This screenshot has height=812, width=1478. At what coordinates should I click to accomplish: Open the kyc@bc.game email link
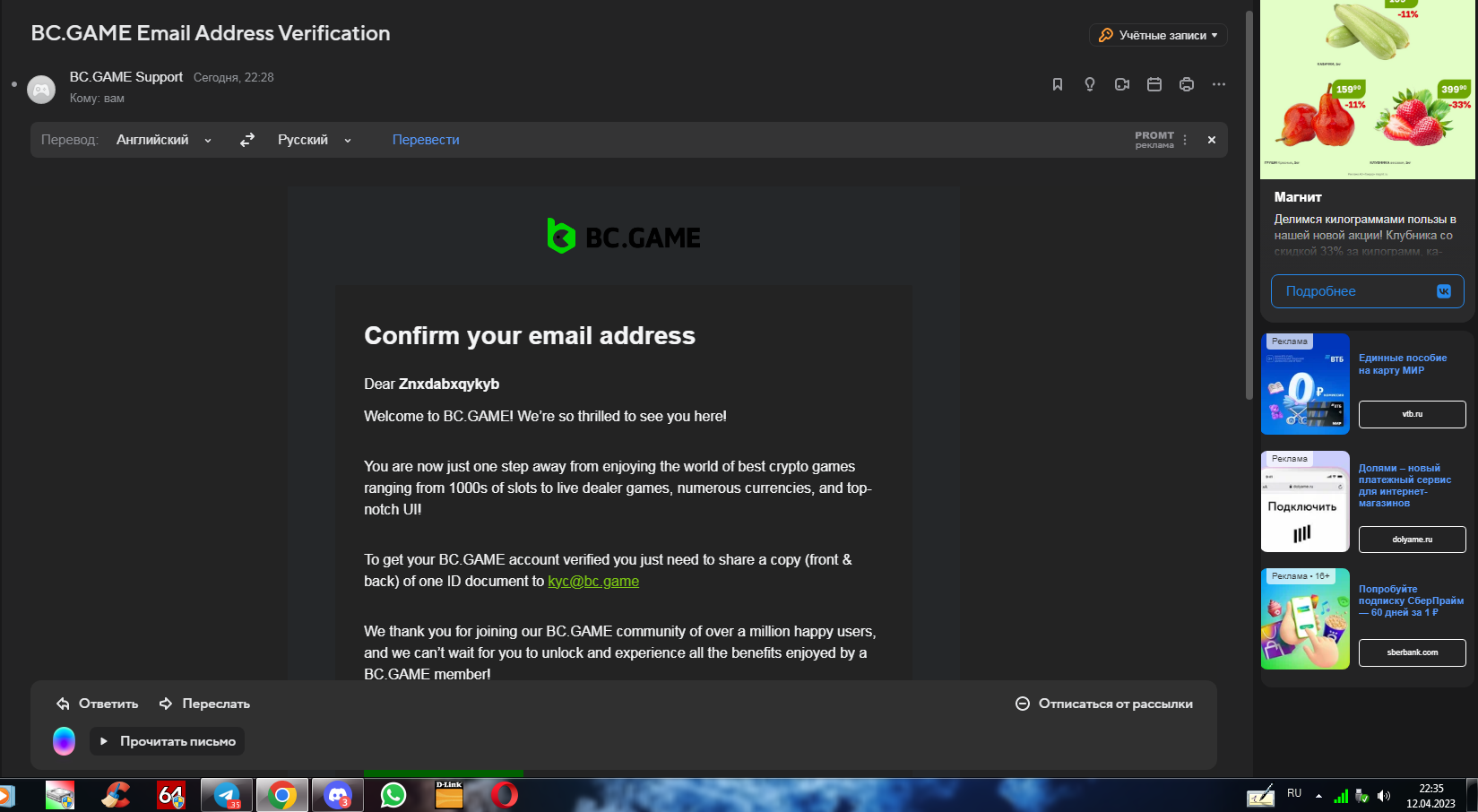click(x=593, y=581)
